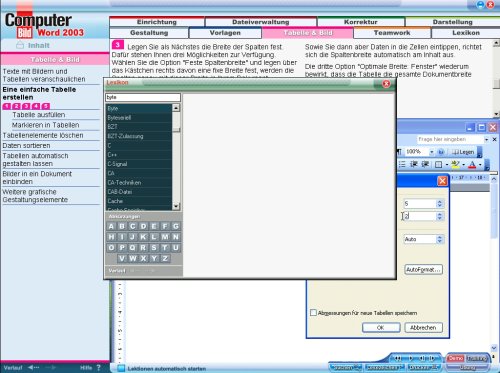Open lesson 'Tabellenelemente löschen'

point(43,135)
